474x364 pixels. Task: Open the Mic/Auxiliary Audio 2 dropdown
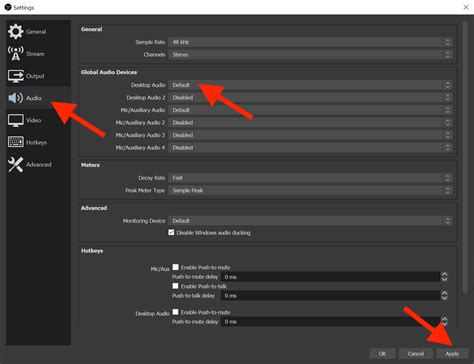(x=310, y=122)
